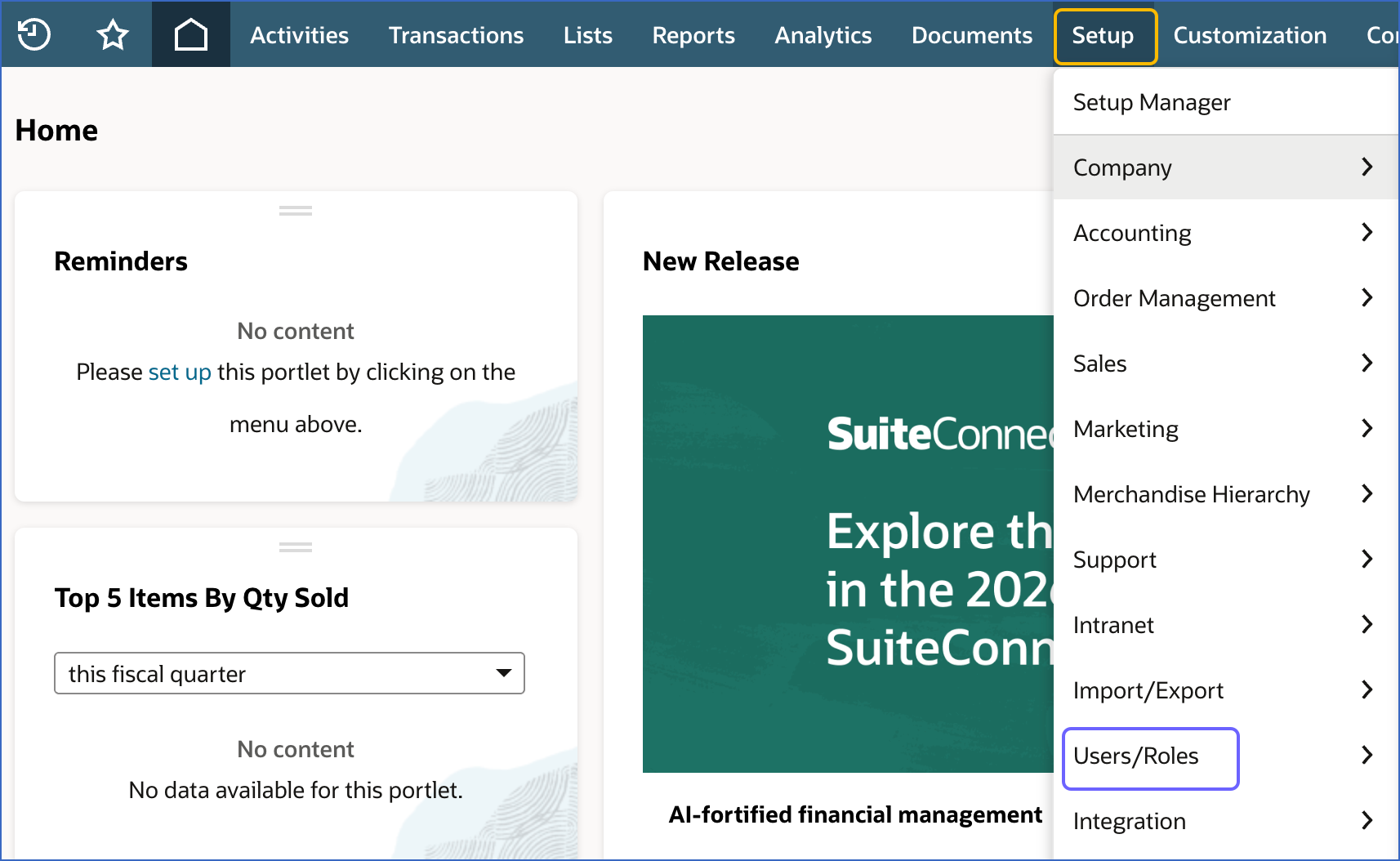The width and height of the screenshot is (1400, 861).
Task: Open the Transactions menu
Action: point(456,35)
